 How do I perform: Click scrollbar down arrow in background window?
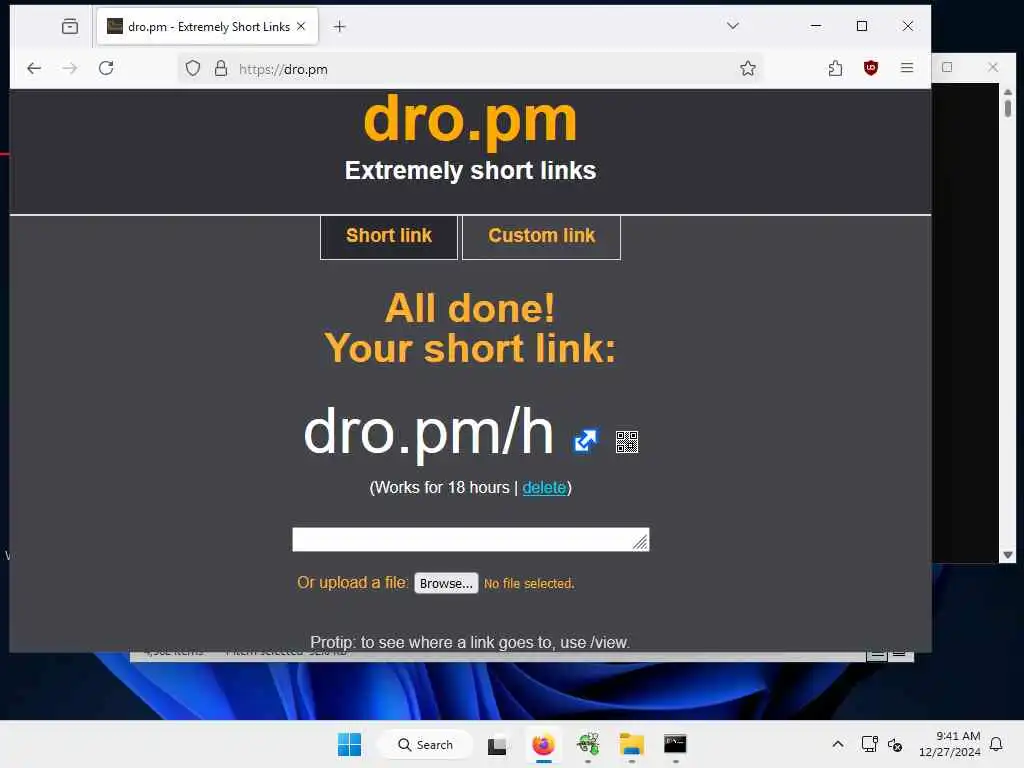pyautogui.click(x=1008, y=555)
